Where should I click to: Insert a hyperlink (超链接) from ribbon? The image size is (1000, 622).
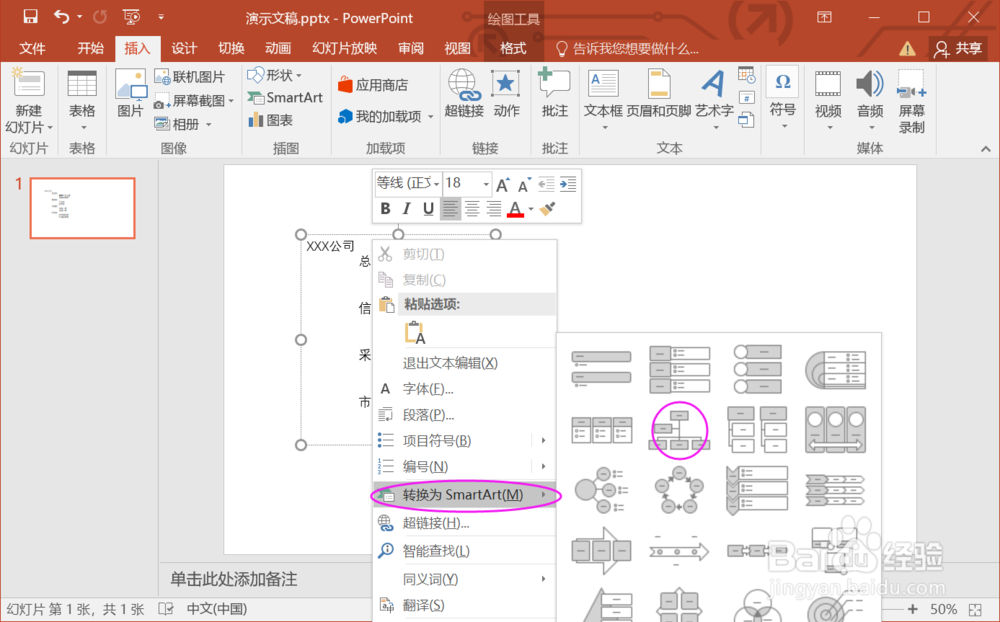(x=464, y=93)
